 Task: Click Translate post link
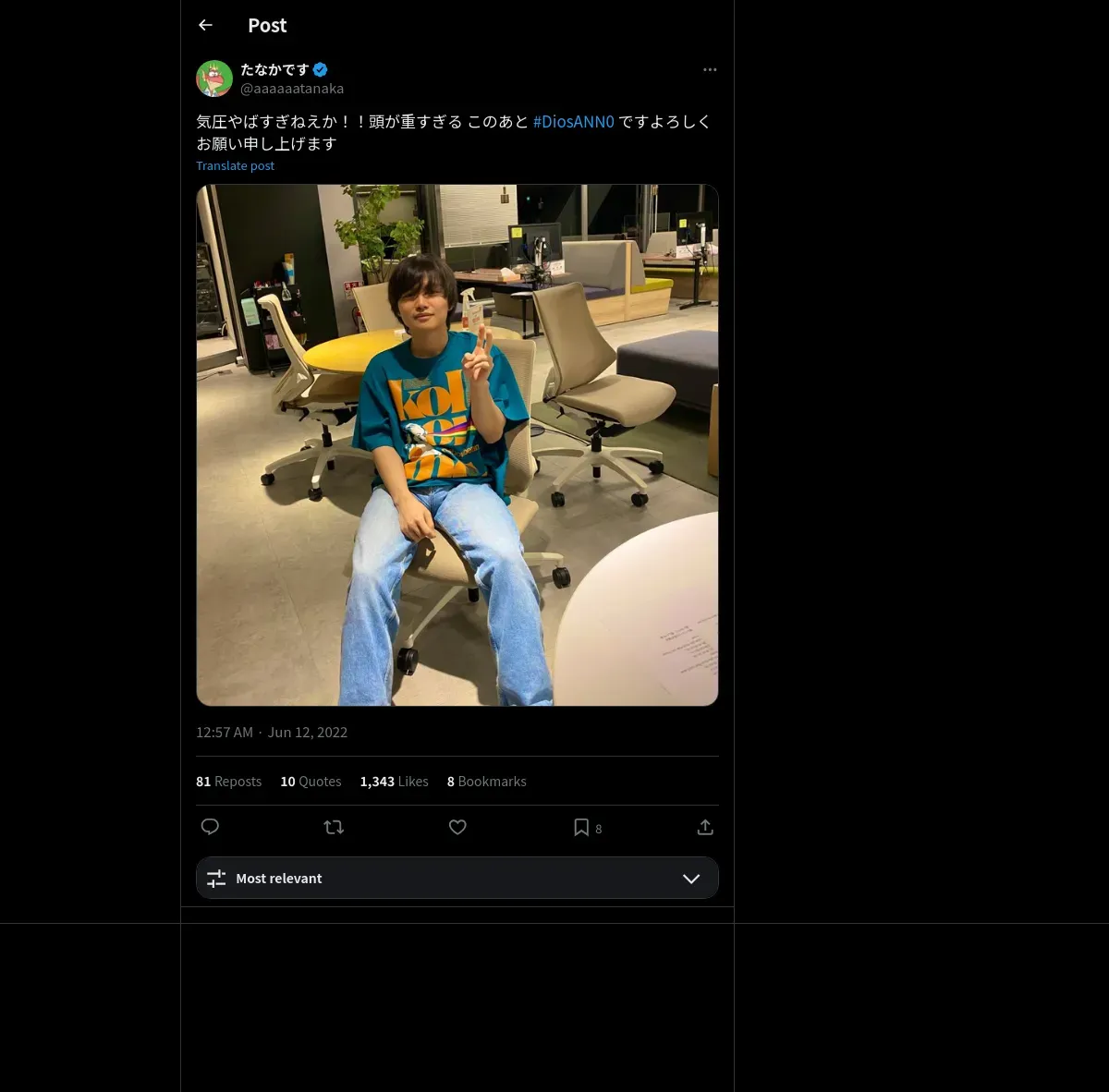coord(235,165)
